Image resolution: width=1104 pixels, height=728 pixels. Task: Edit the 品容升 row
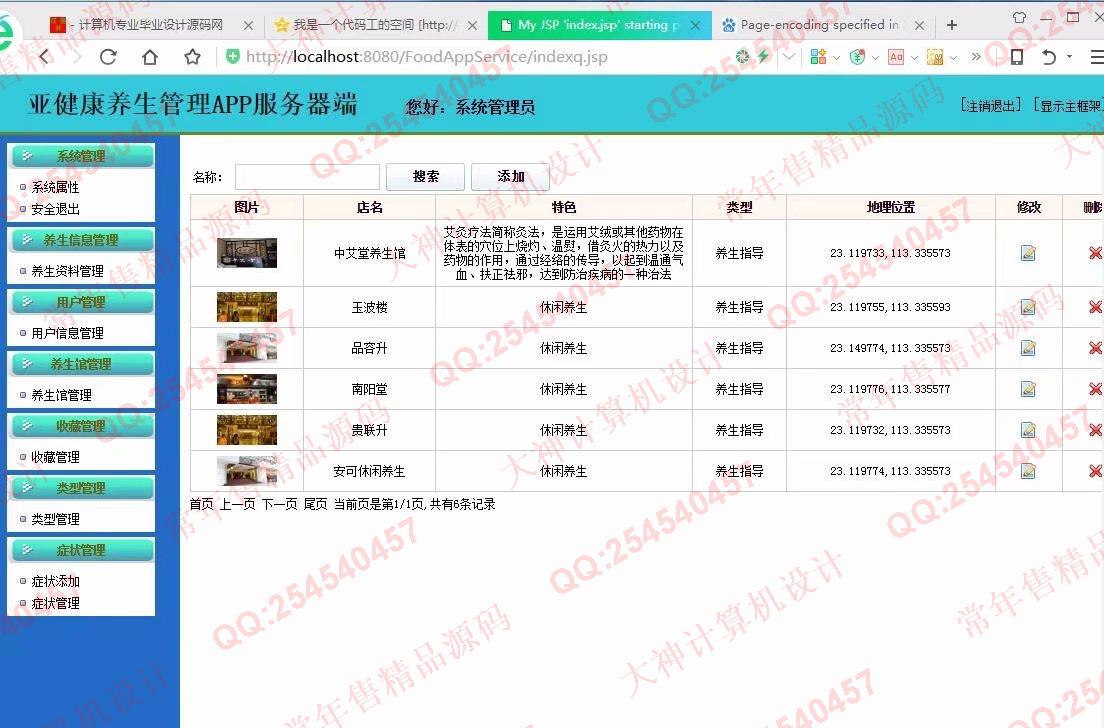(1028, 348)
